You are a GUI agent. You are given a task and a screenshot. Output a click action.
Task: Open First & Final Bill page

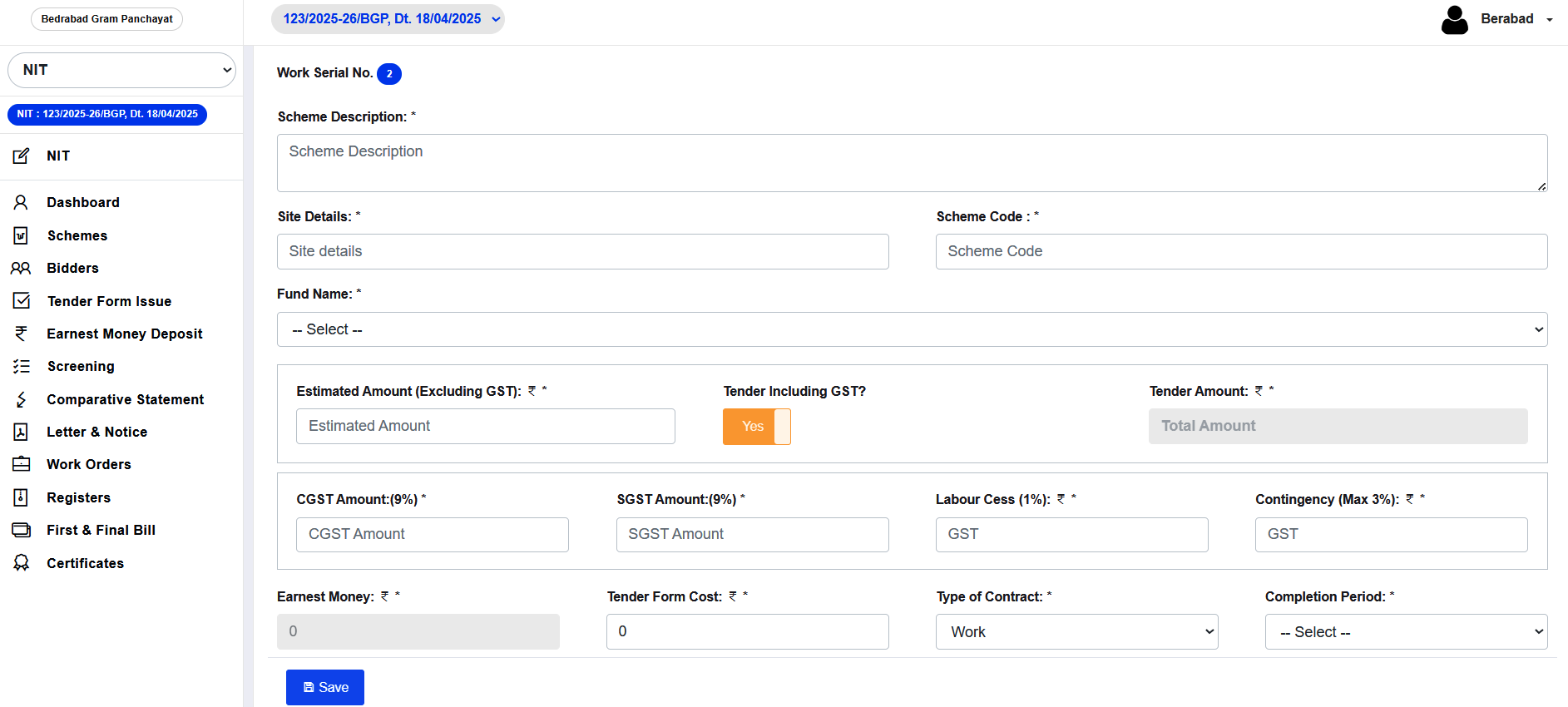pos(101,530)
